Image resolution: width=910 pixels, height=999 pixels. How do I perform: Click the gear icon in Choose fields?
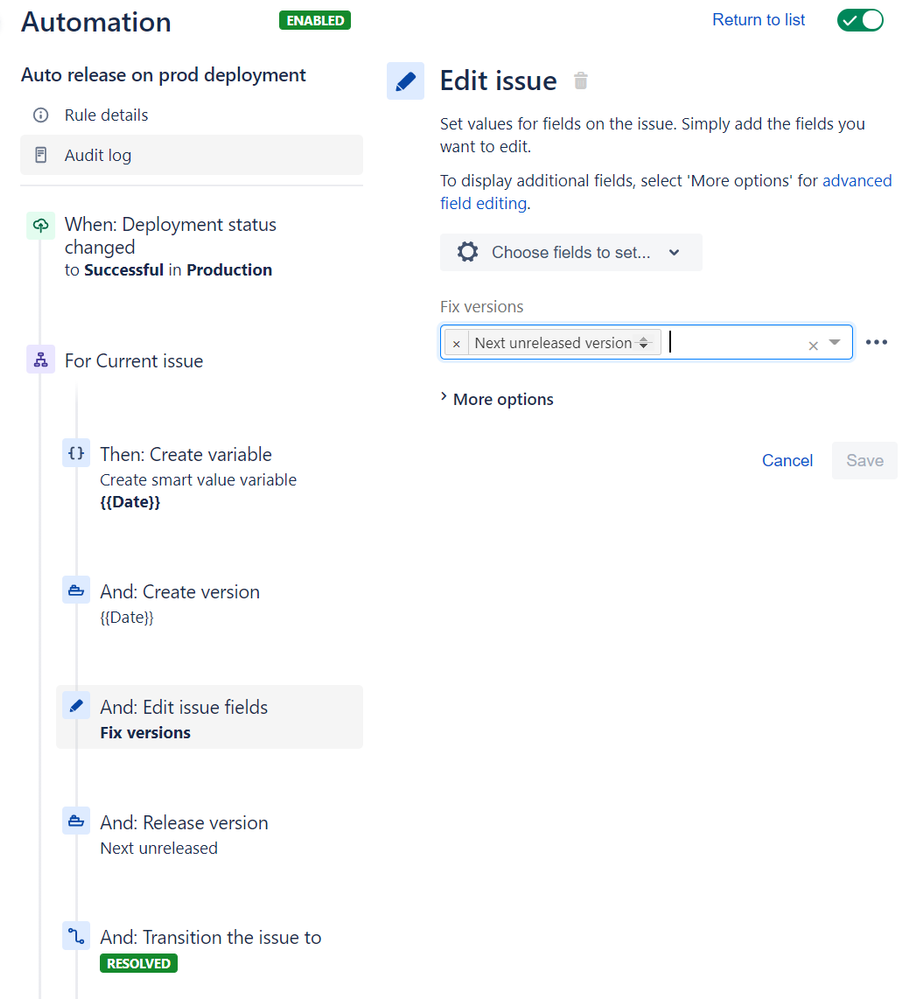click(467, 252)
